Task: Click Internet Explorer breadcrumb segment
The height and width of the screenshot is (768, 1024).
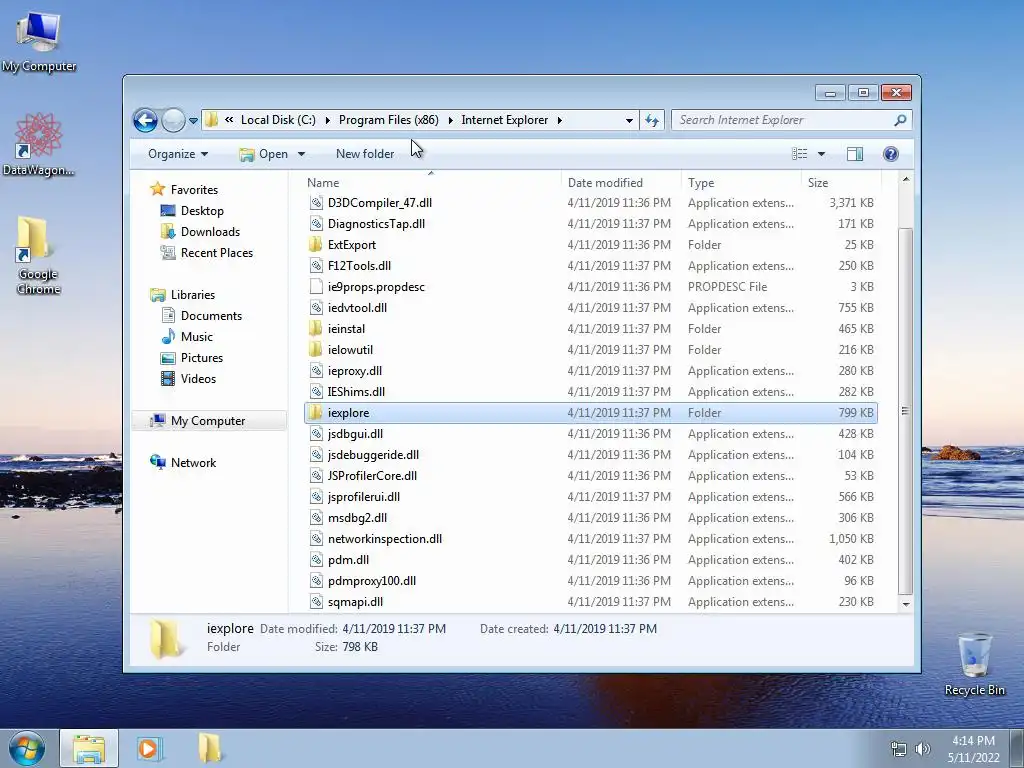Action: [x=505, y=120]
